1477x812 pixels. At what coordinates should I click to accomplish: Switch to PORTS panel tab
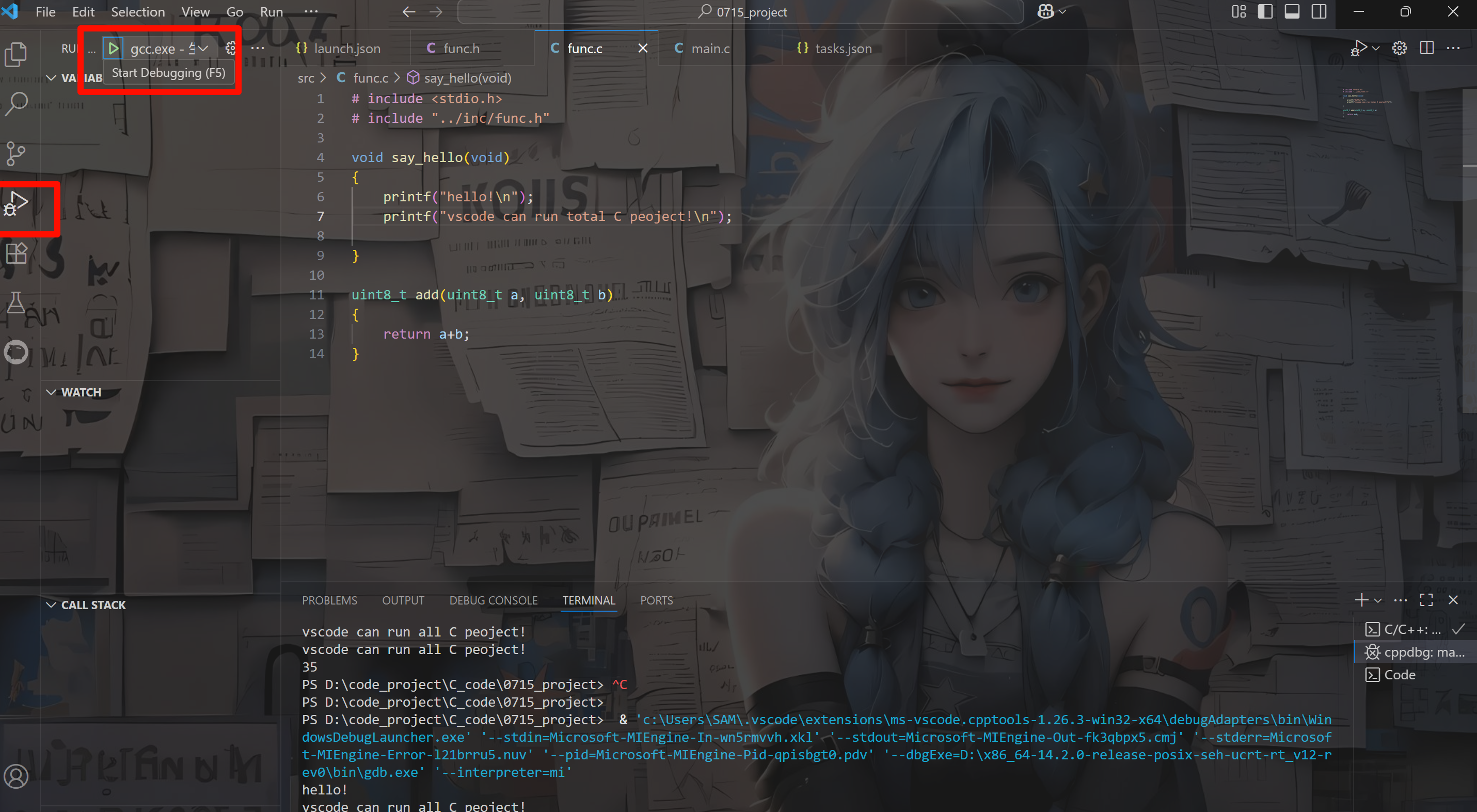click(x=656, y=600)
